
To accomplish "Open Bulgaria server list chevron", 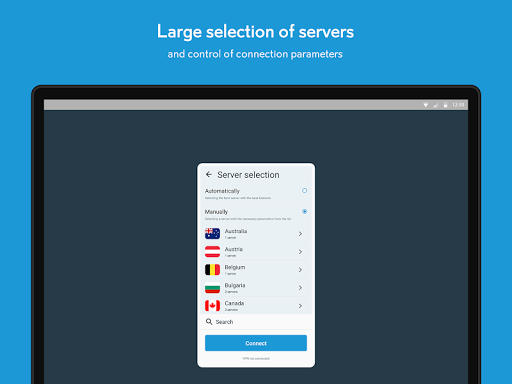I will 300,288.
